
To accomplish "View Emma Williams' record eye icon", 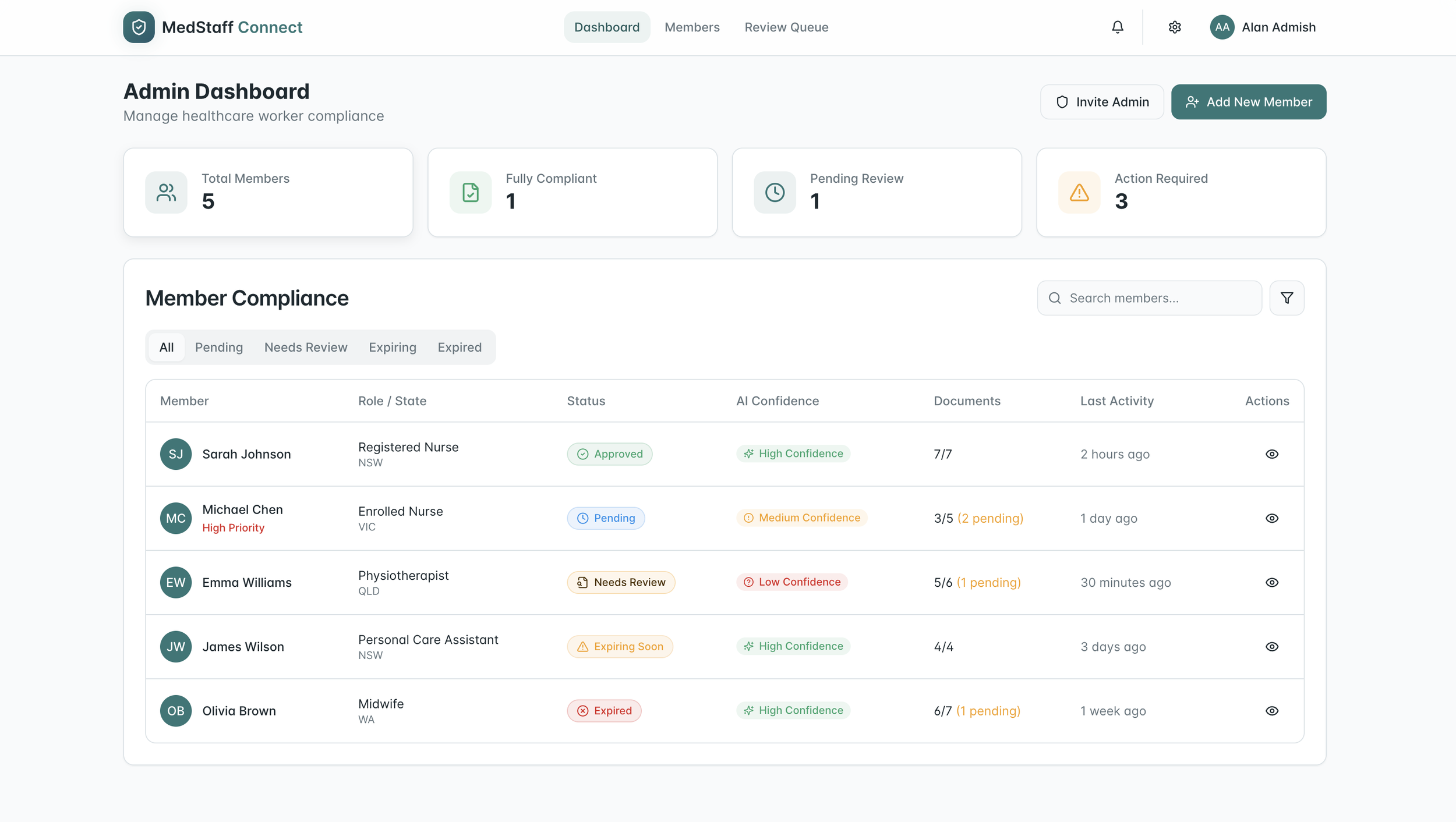I will (1271, 582).
